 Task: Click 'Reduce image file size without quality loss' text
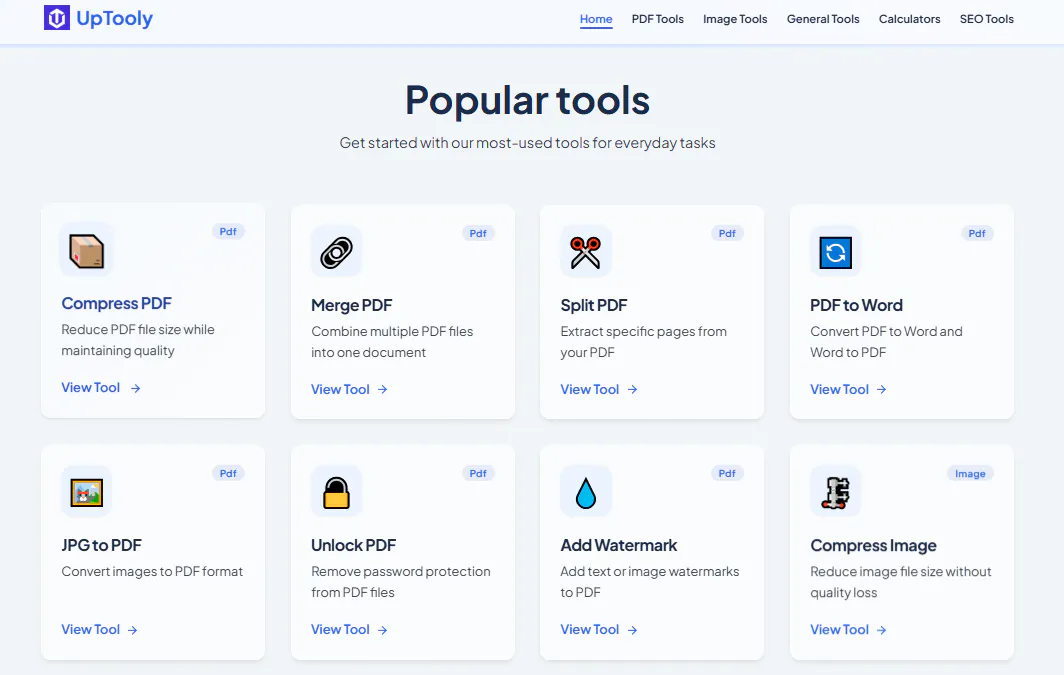[900, 582]
